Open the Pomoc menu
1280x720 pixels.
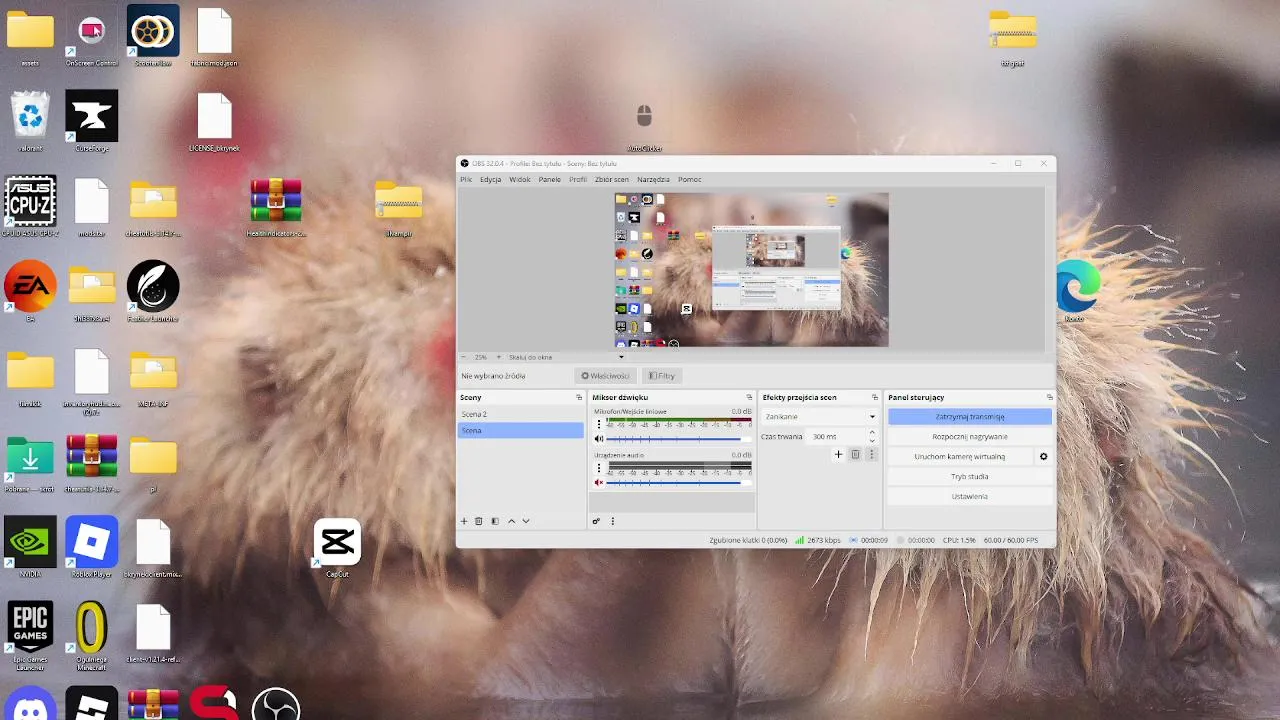690,180
